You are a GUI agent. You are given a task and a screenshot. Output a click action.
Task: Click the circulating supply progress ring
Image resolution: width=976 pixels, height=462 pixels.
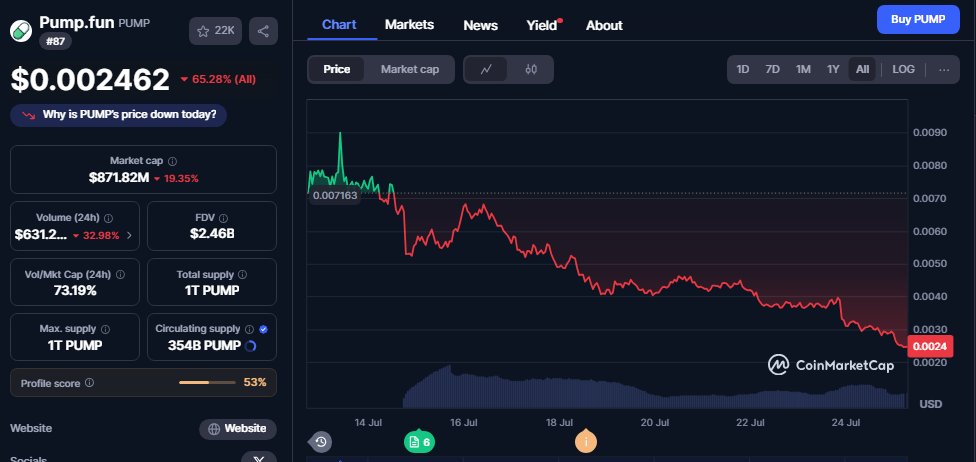(250, 346)
